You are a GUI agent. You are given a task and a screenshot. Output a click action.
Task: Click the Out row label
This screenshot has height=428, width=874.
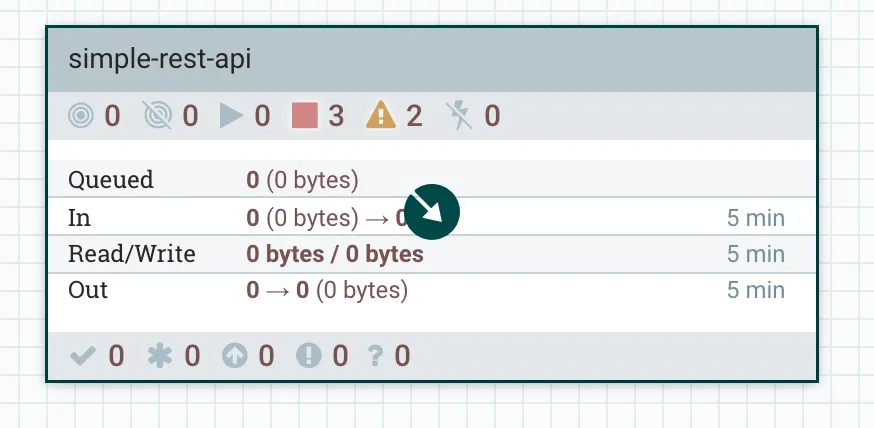point(88,291)
